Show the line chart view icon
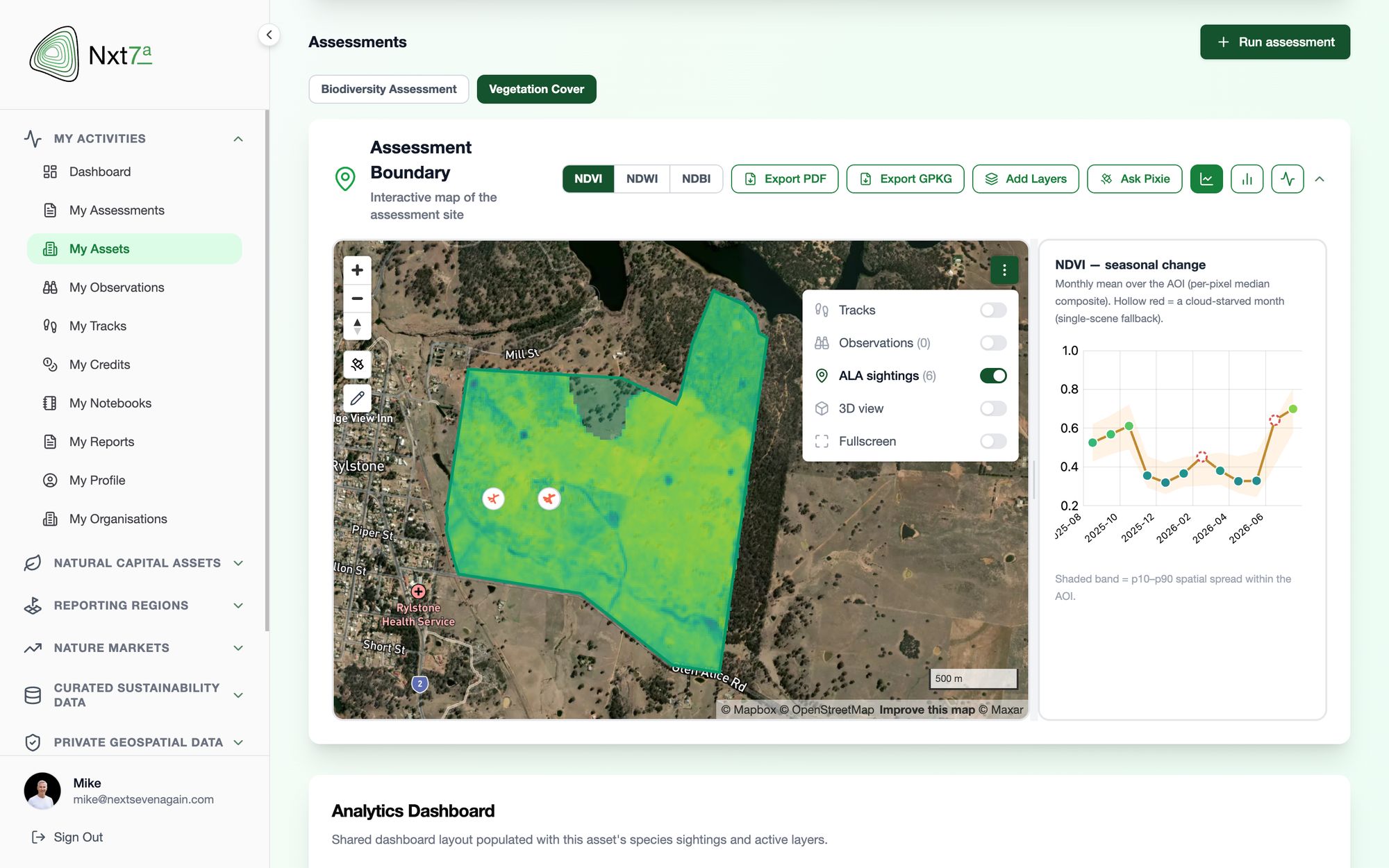 click(1206, 179)
